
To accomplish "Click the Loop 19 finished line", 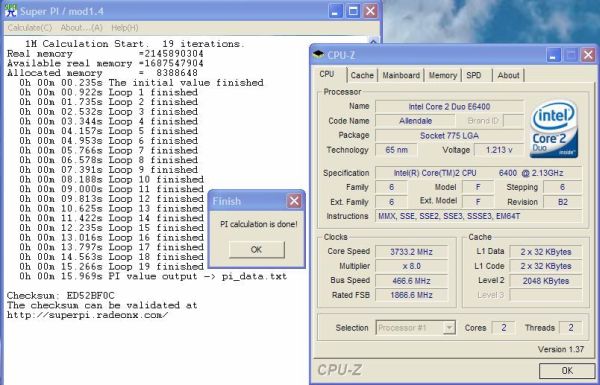I will click(x=111, y=266).
